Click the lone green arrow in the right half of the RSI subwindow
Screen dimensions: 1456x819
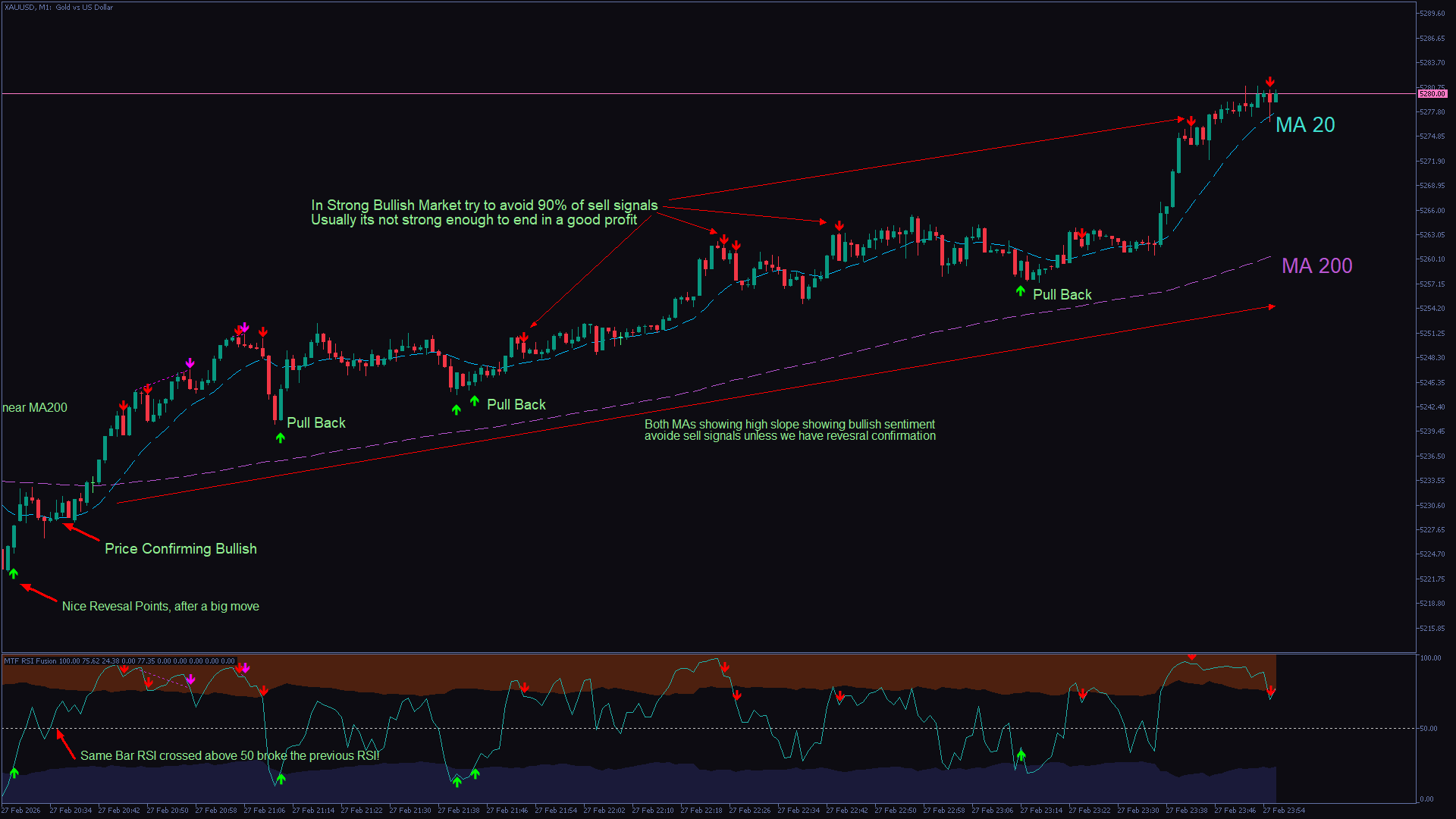[x=1021, y=755]
